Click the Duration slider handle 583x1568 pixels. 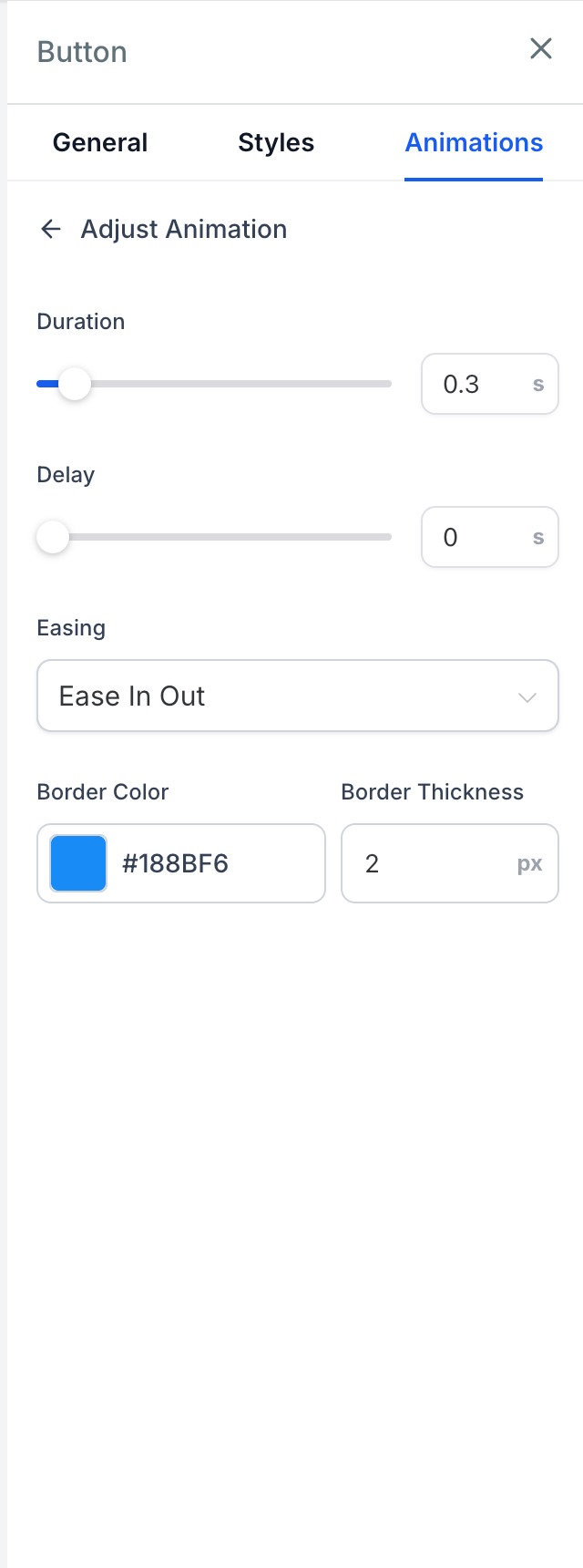point(75,384)
